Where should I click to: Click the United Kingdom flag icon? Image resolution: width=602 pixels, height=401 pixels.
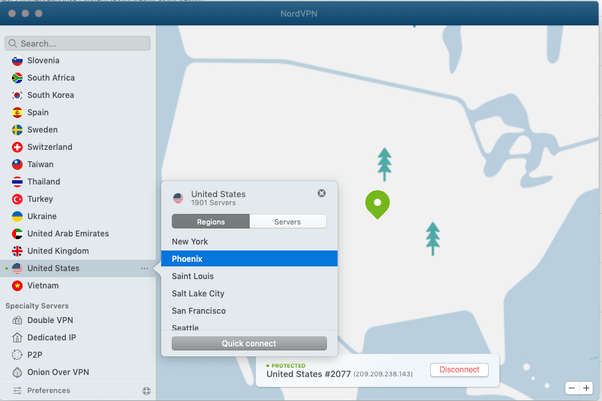(17, 251)
